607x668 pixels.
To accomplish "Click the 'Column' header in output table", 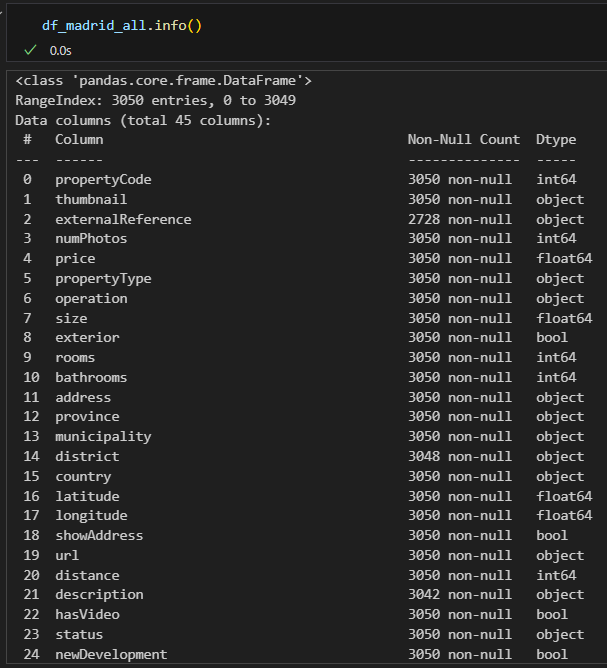I will coord(79,139).
